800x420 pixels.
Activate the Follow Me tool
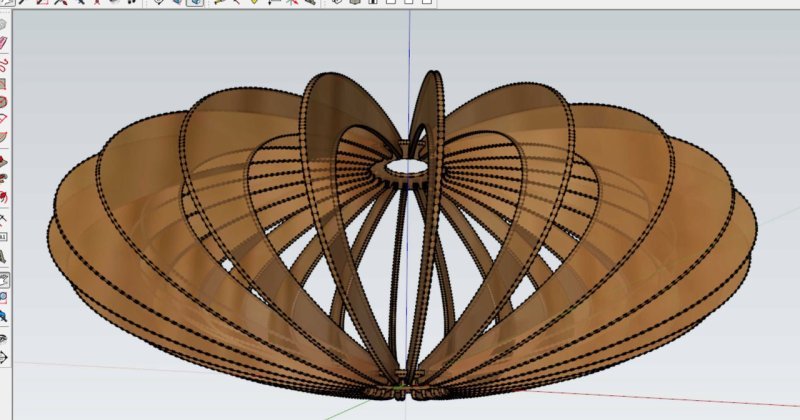(3, 179)
